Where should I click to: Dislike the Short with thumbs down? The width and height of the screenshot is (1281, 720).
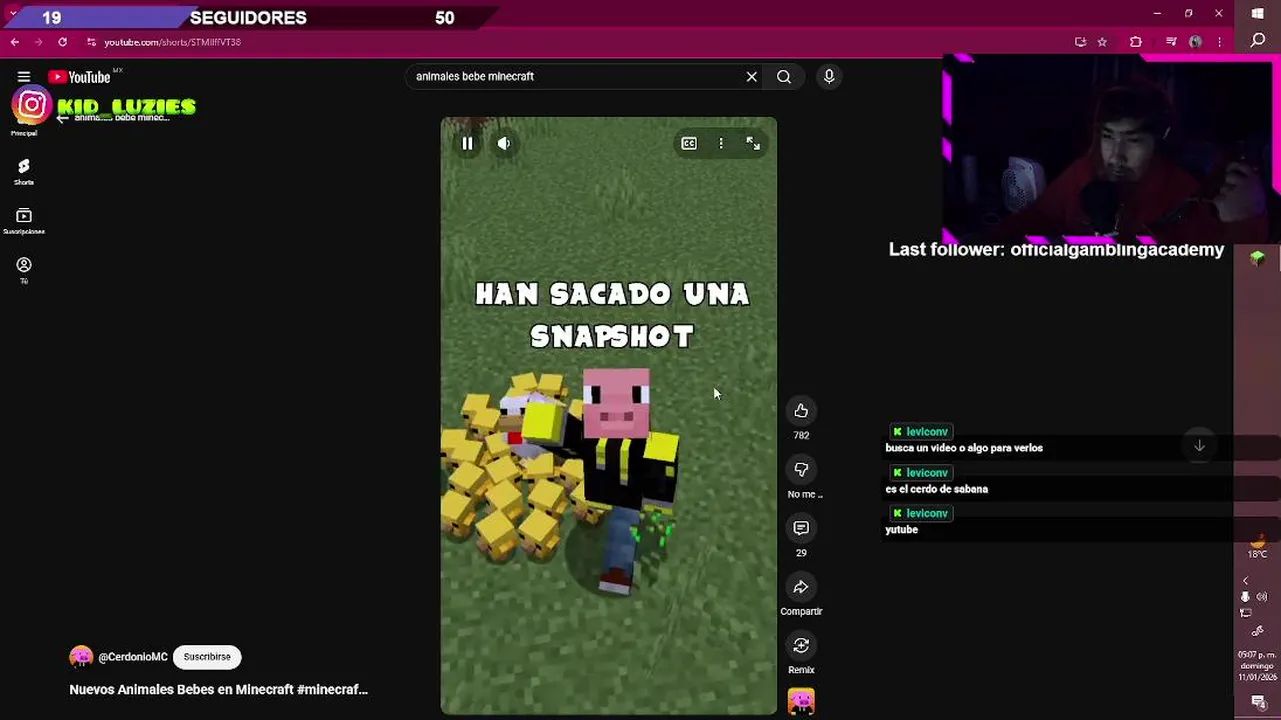[x=801, y=470]
